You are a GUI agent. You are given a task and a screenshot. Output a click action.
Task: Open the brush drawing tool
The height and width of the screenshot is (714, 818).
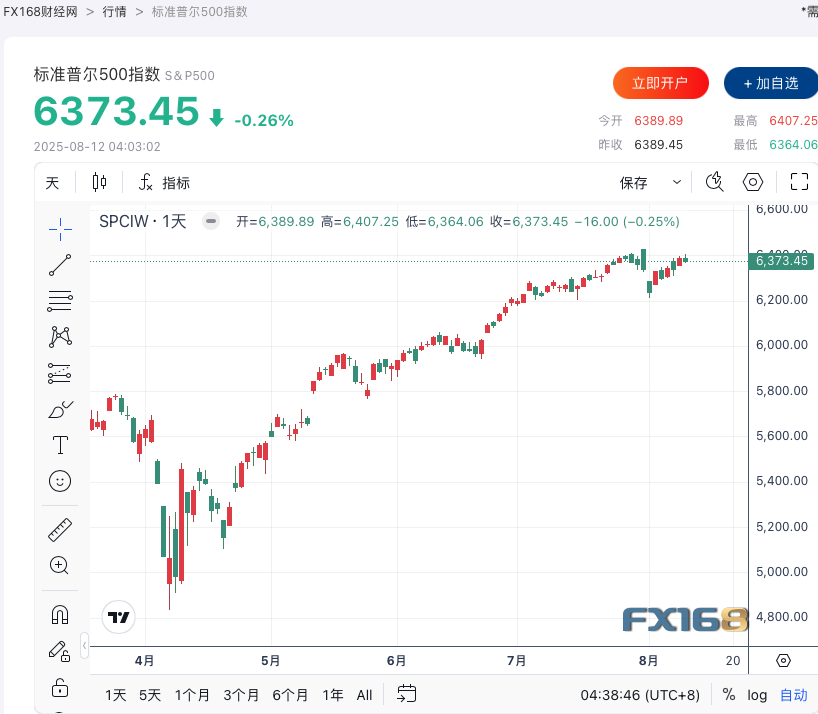coord(60,409)
